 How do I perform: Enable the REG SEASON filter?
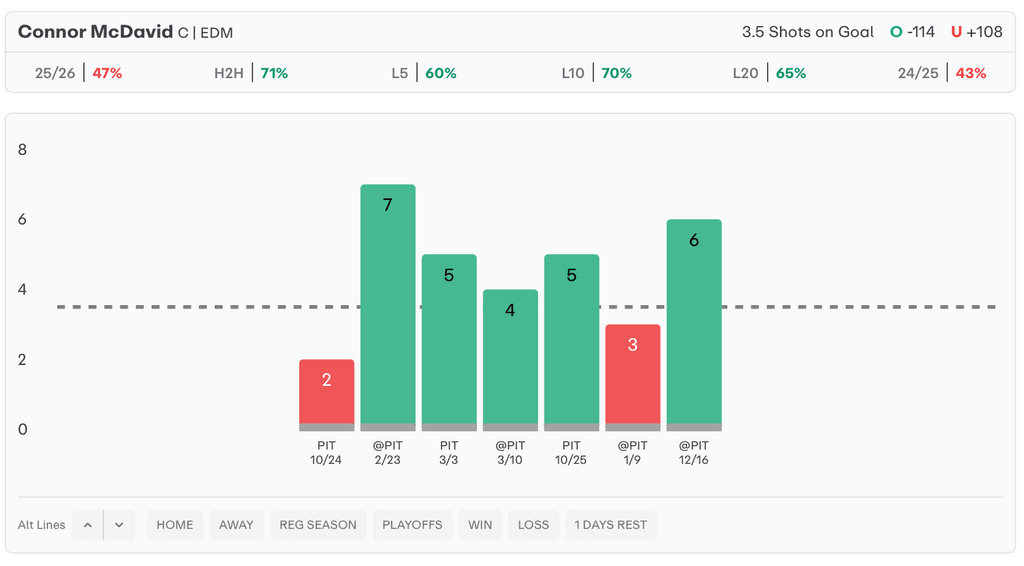pos(318,525)
